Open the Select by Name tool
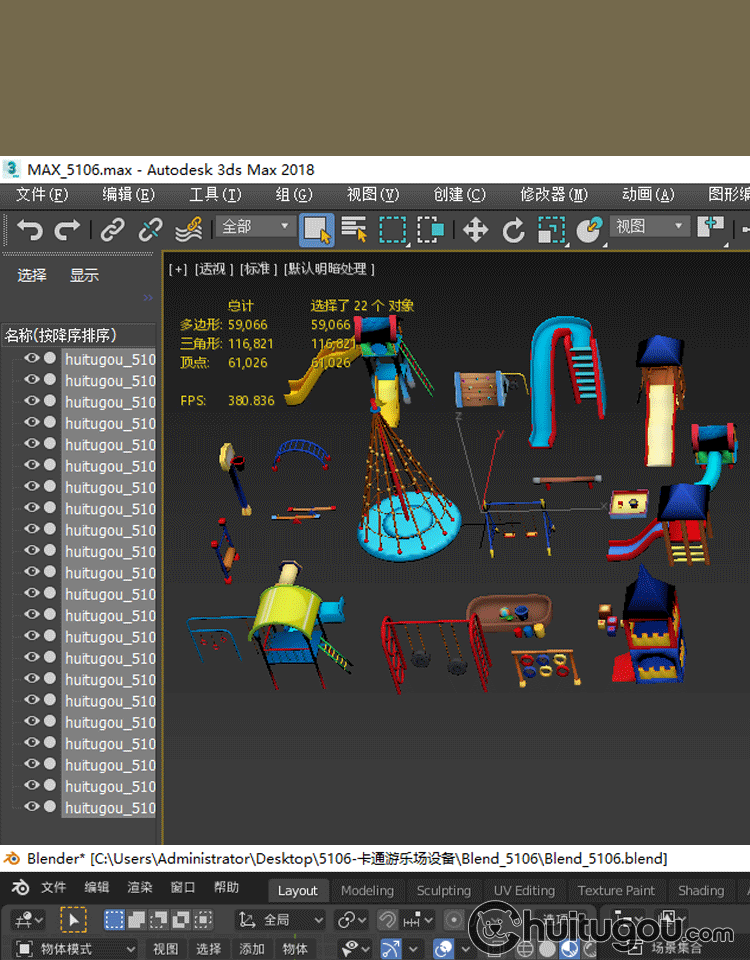750x960 pixels. (x=354, y=230)
